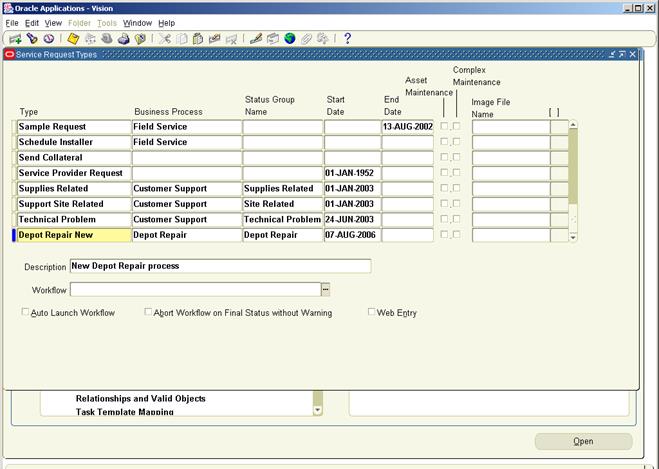Click the Workflow input field
This screenshot has width=659, height=469.
[x=195, y=290]
